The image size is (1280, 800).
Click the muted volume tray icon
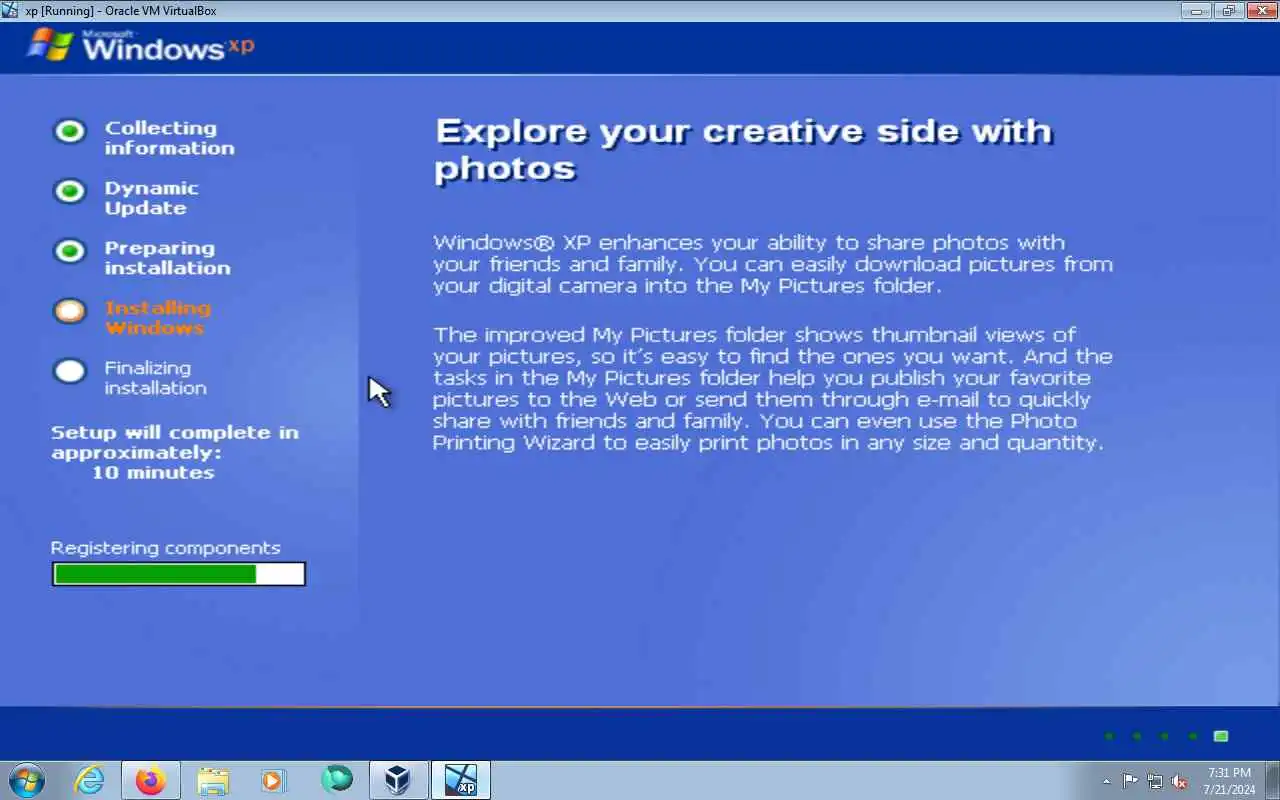coord(1179,781)
